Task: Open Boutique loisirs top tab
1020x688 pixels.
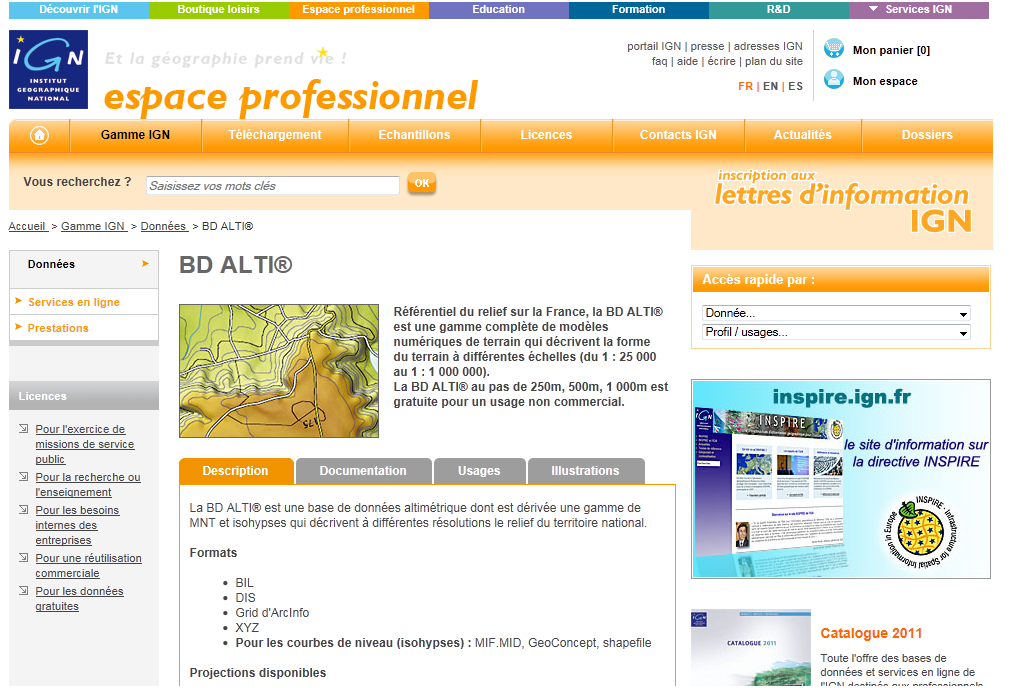Action: (x=219, y=9)
